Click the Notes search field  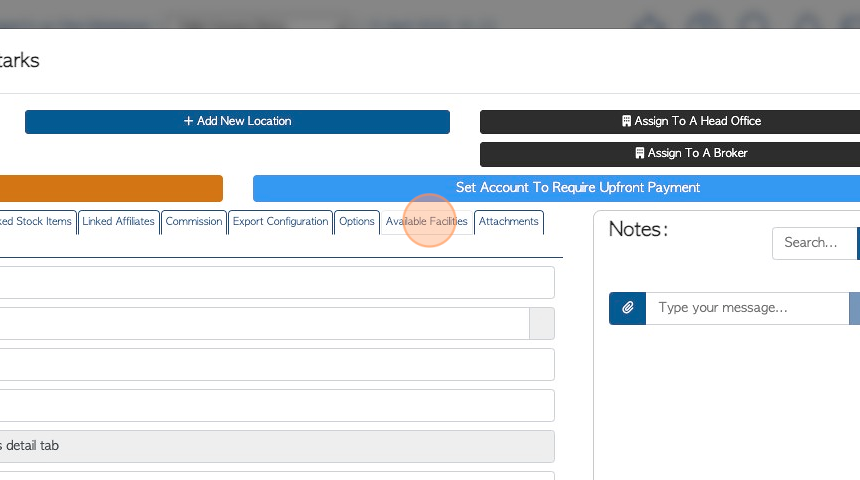click(815, 243)
